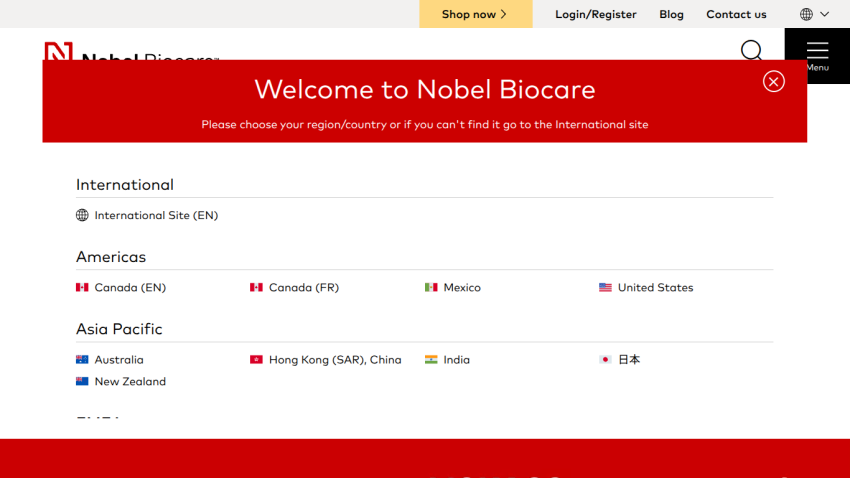The image size is (850, 478).
Task: Open the Contact us link
Action: [736, 14]
